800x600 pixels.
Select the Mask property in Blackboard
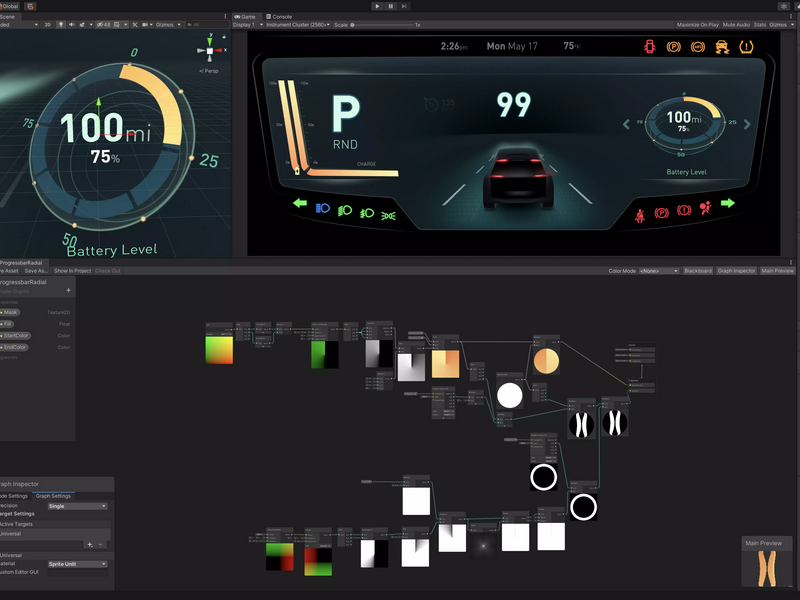(10, 312)
